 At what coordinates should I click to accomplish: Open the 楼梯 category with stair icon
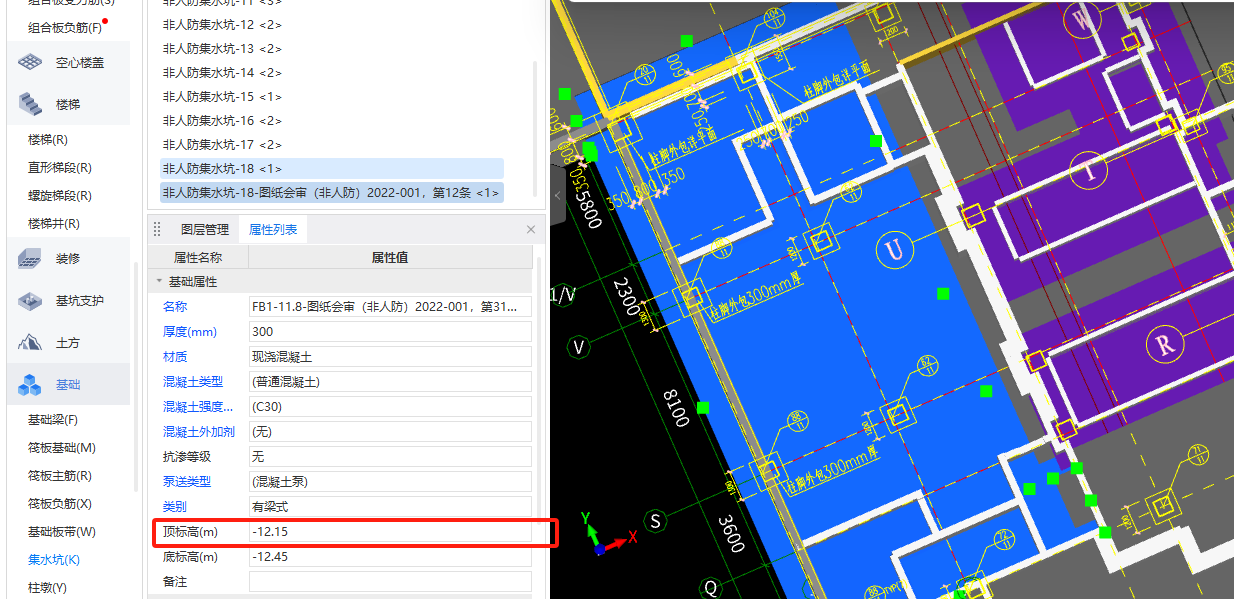pyautogui.click(x=29, y=104)
